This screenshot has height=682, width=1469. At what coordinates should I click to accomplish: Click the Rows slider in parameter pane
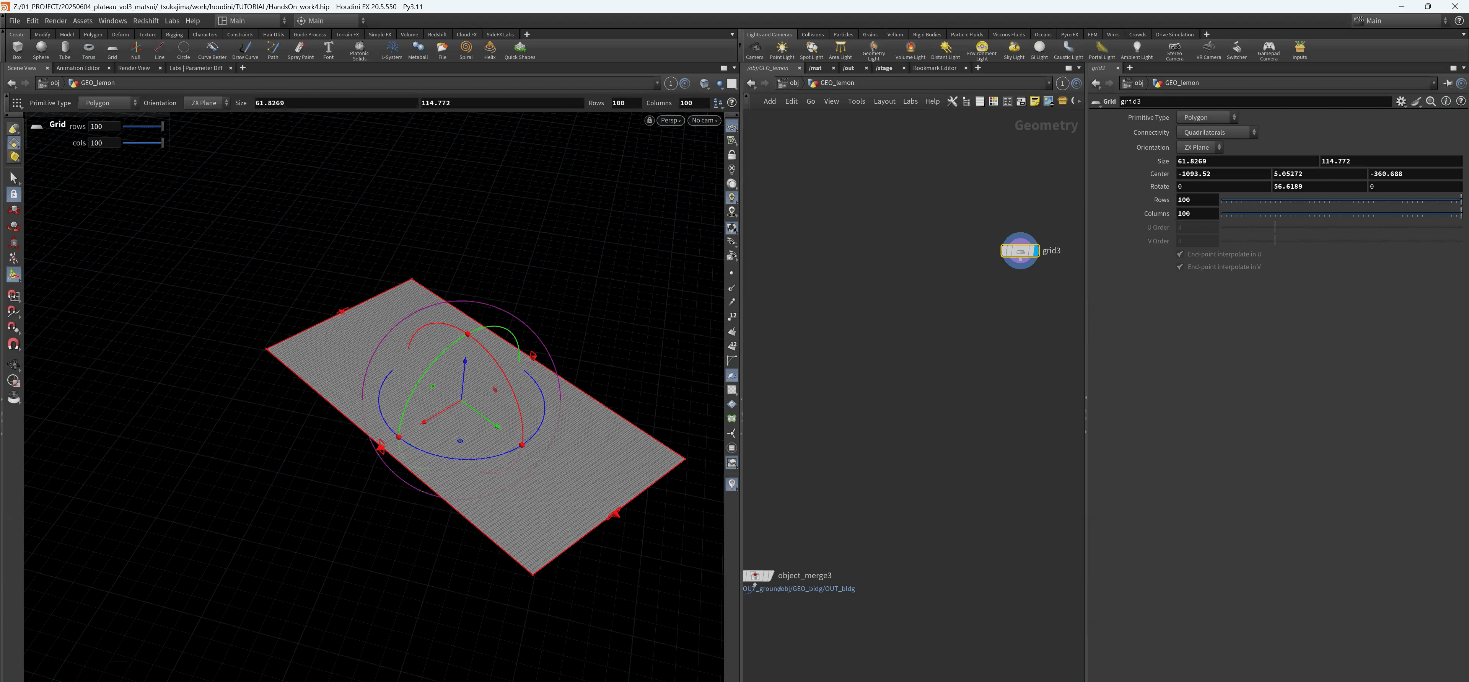click(1340, 200)
